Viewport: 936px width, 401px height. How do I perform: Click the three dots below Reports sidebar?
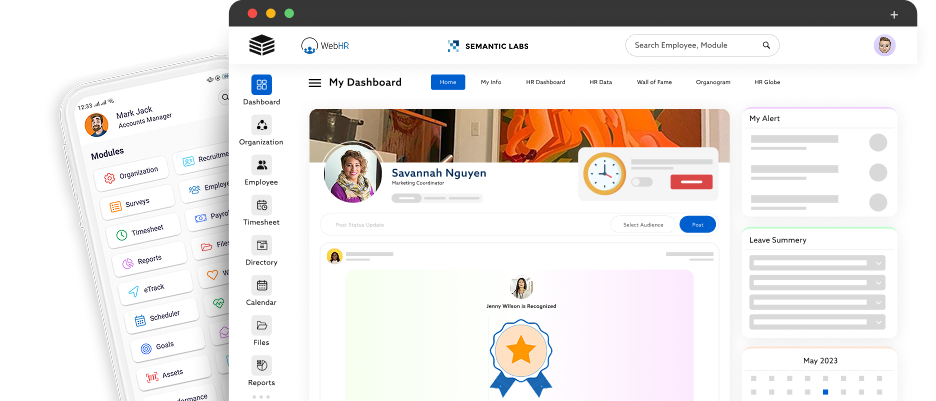click(261, 396)
